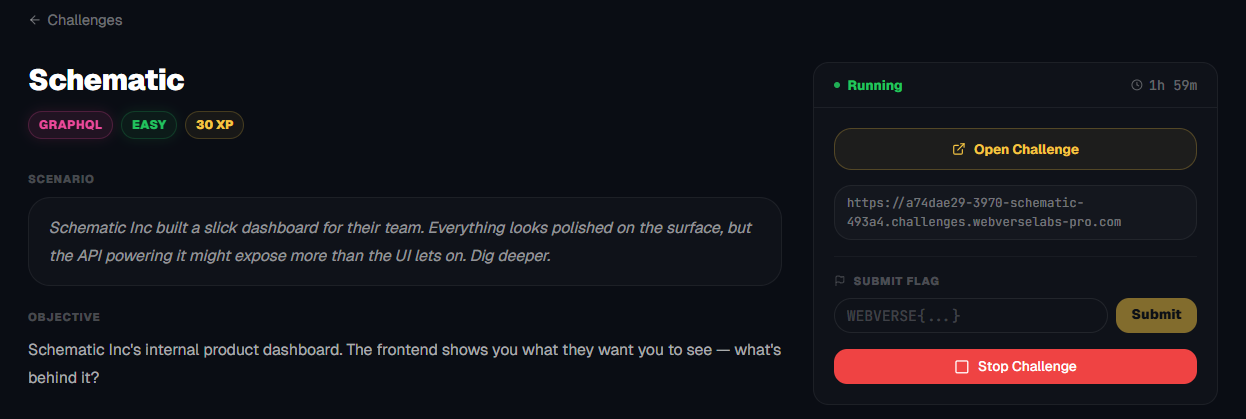The height and width of the screenshot is (419, 1246).
Task: Click the green running status dot
Action: pyautogui.click(x=837, y=86)
